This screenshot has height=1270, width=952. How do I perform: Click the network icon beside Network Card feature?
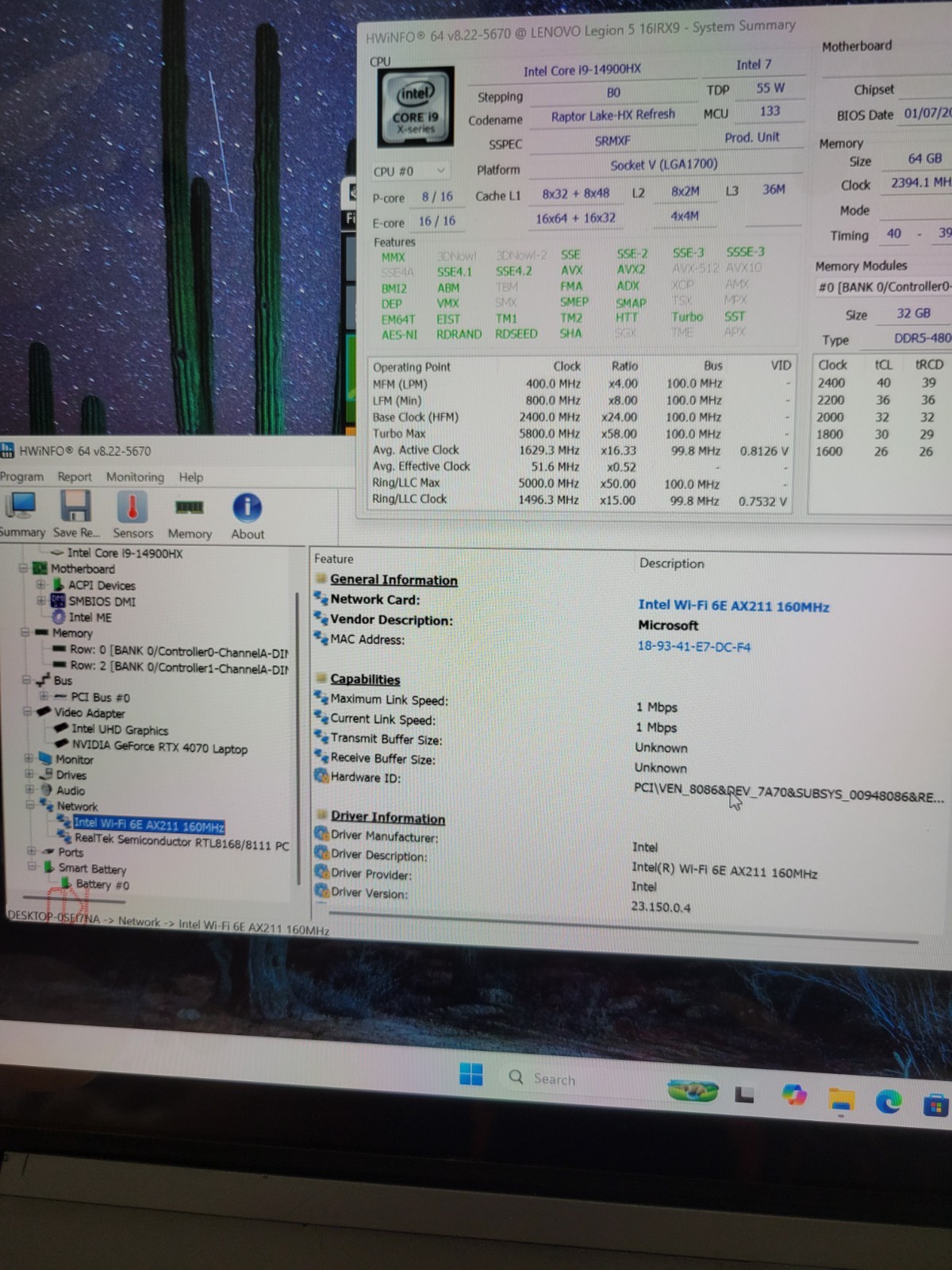(x=321, y=598)
